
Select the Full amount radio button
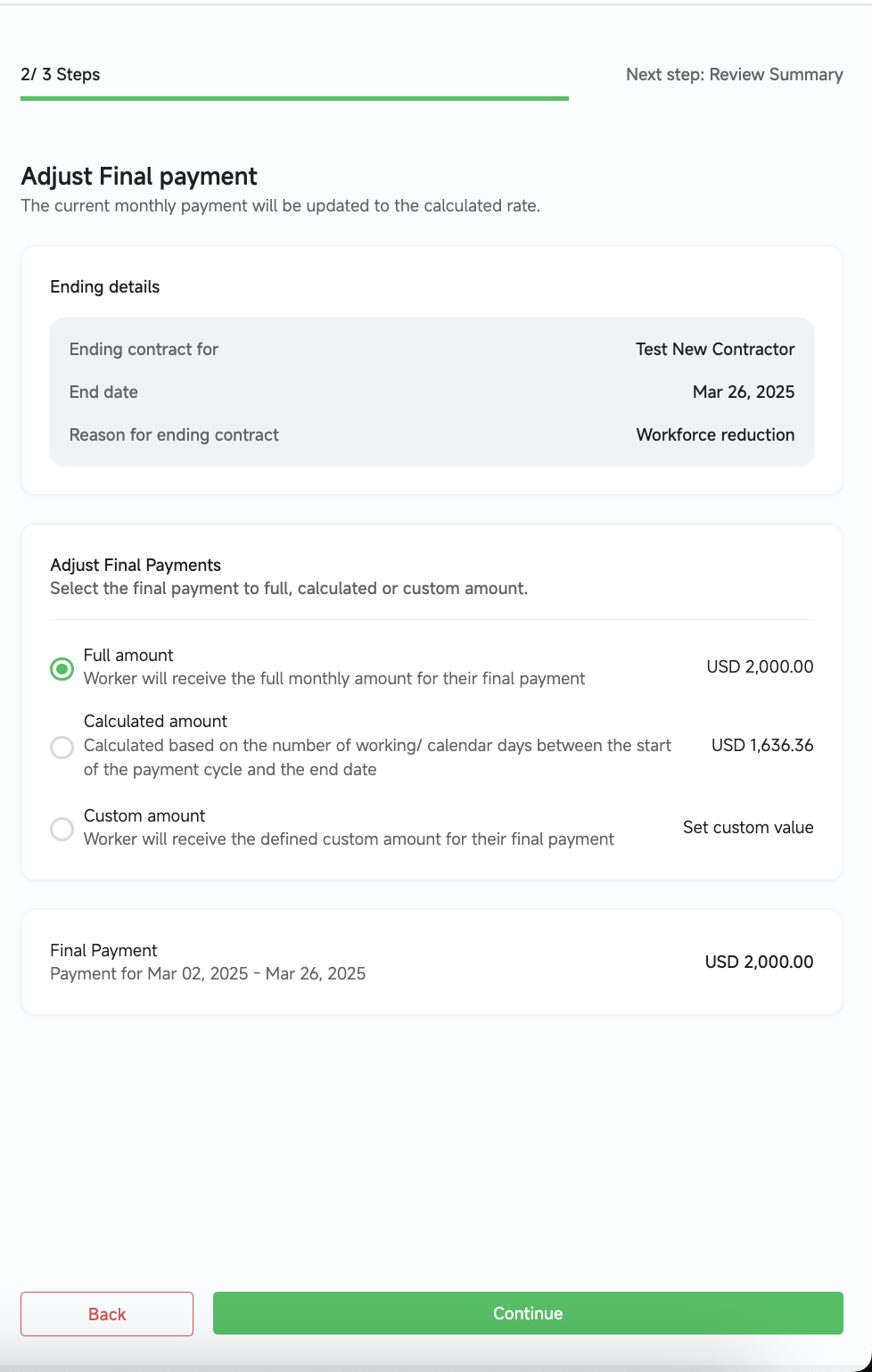[62, 668]
